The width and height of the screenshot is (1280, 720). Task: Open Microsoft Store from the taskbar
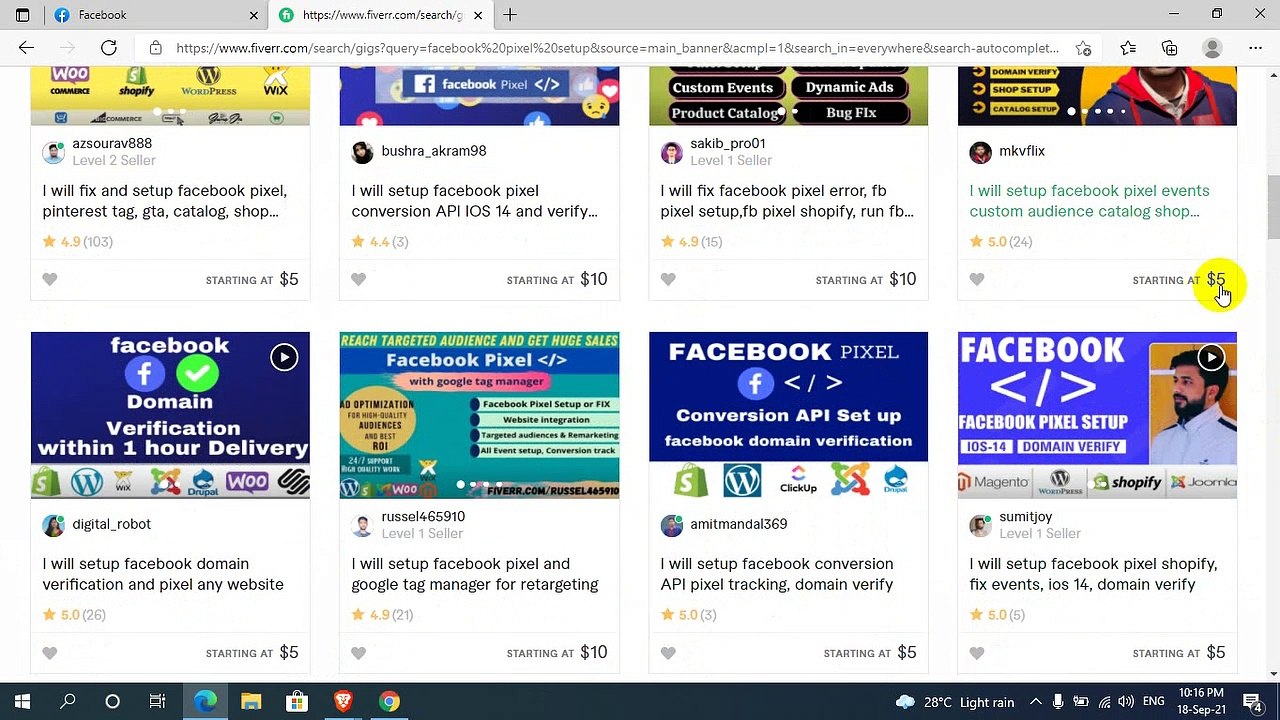click(297, 702)
